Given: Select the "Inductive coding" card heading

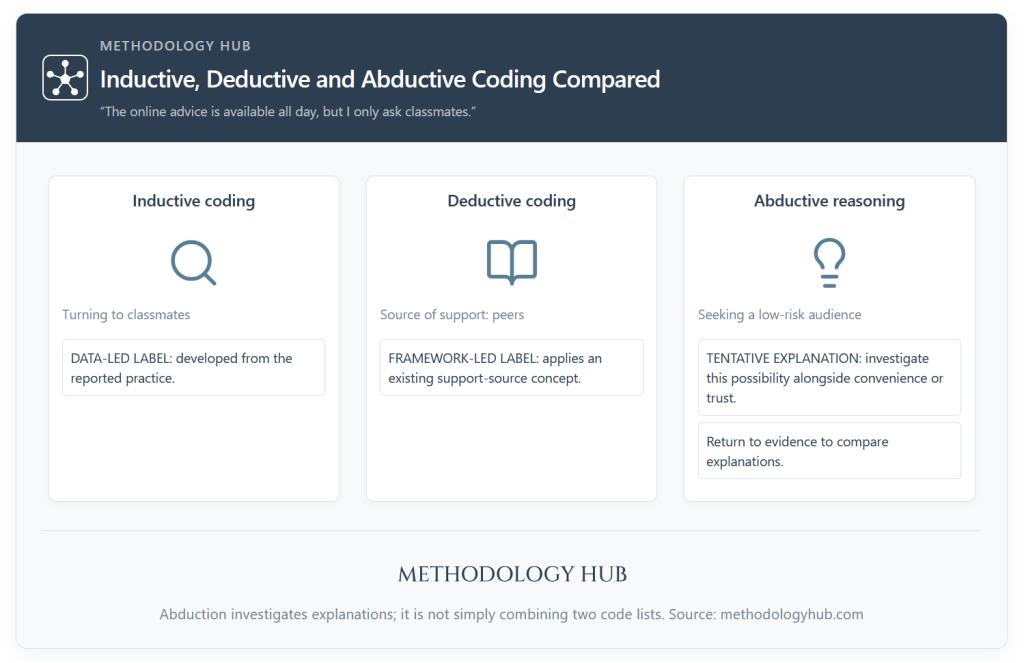Looking at the screenshot, I should [193, 201].
